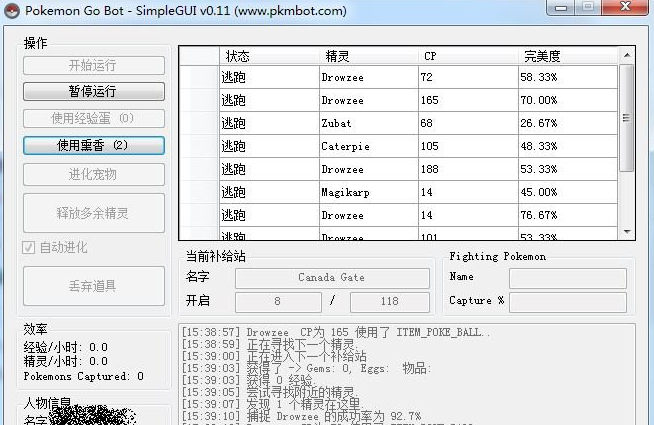Click the 48.33% perfection cell
654x425 pixels.
(568, 146)
